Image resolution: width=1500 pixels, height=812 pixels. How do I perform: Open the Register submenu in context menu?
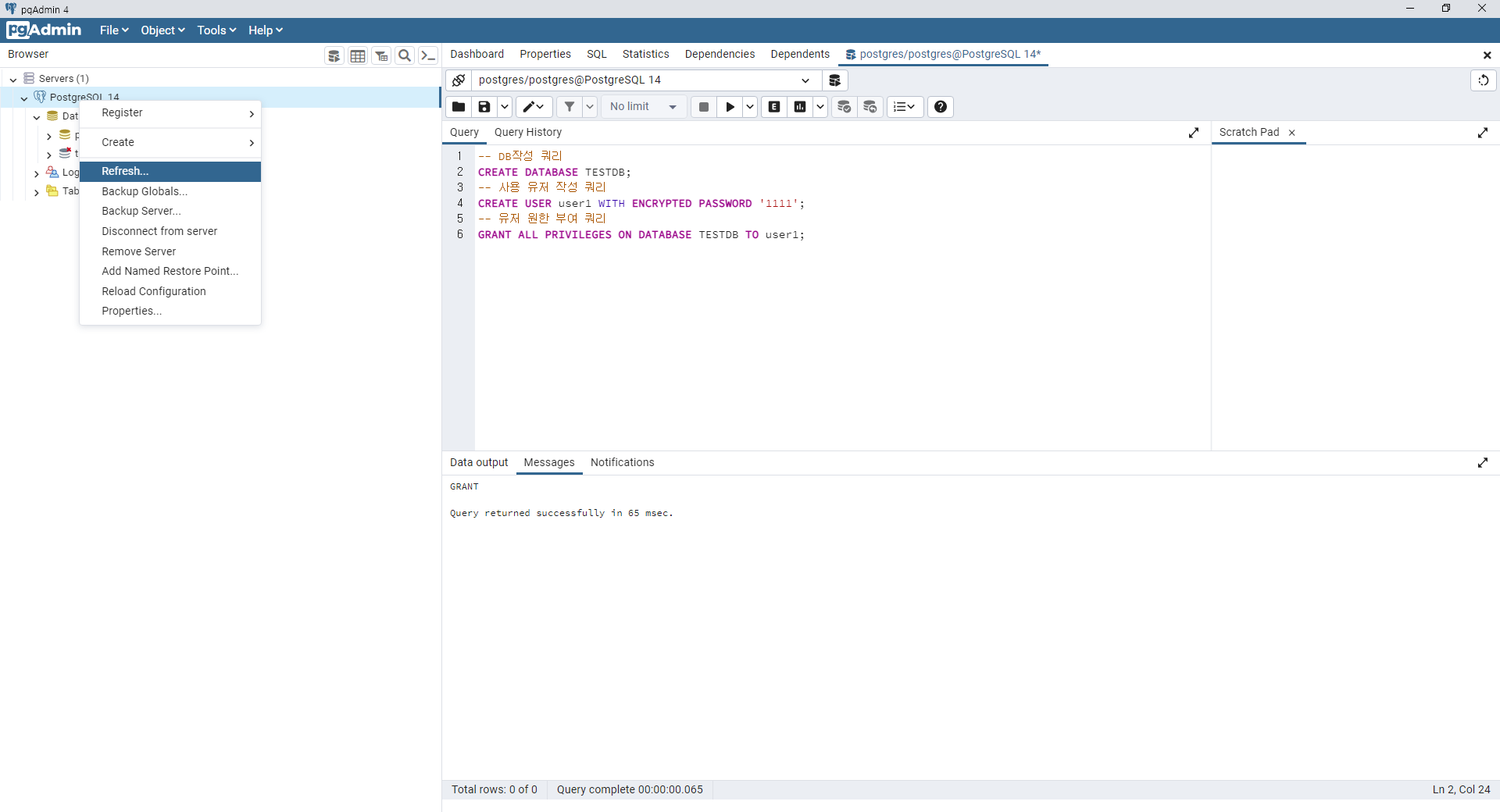point(170,113)
